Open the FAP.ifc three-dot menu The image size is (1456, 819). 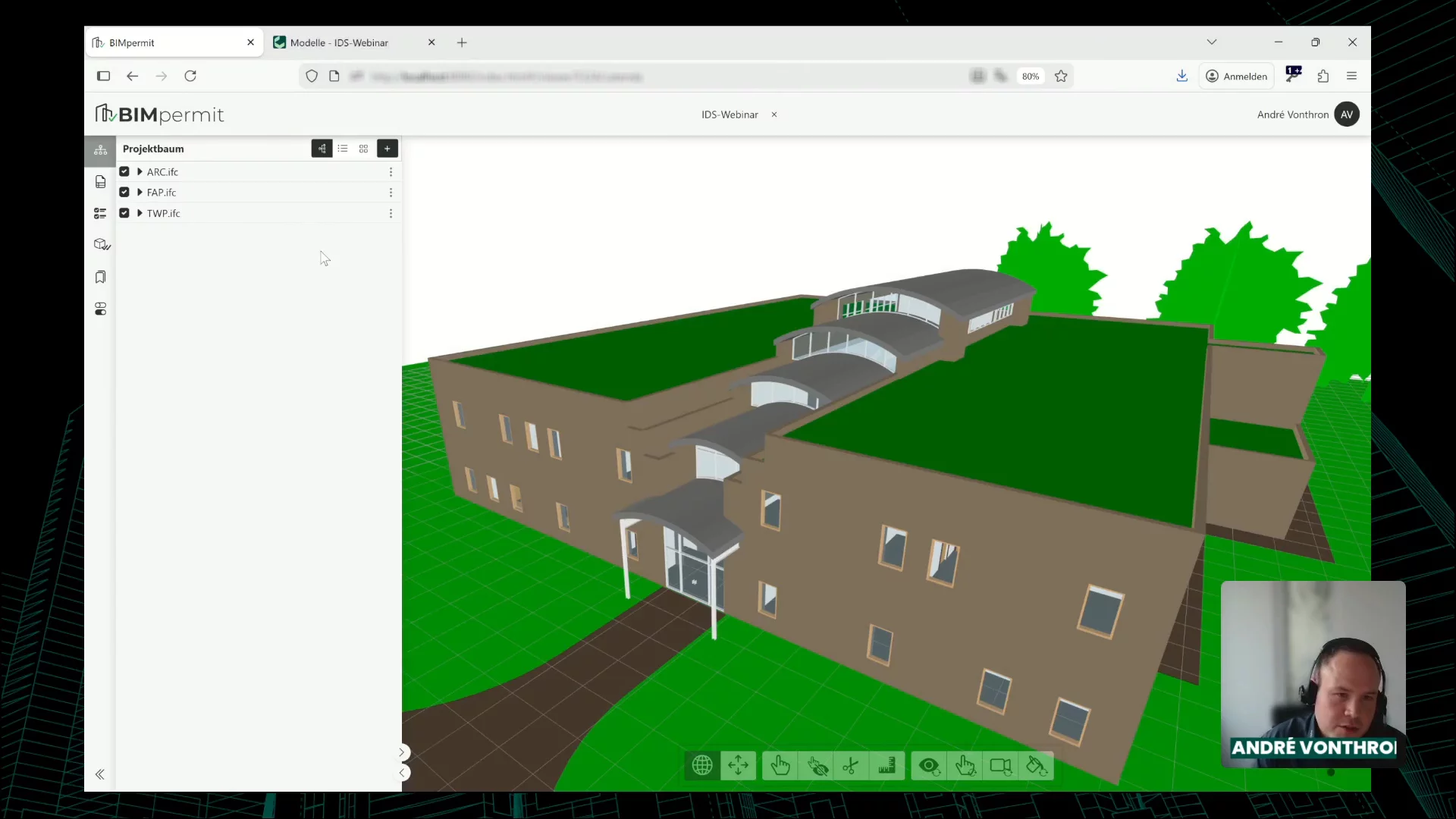(391, 193)
